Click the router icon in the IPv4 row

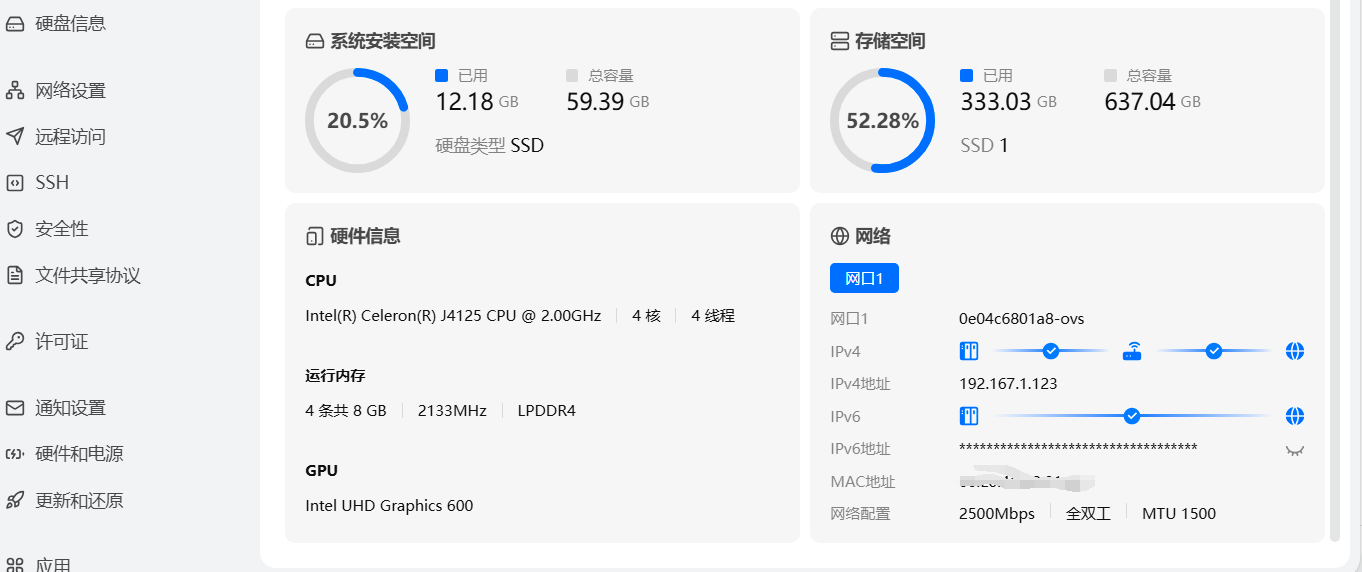coord(1132,351)
